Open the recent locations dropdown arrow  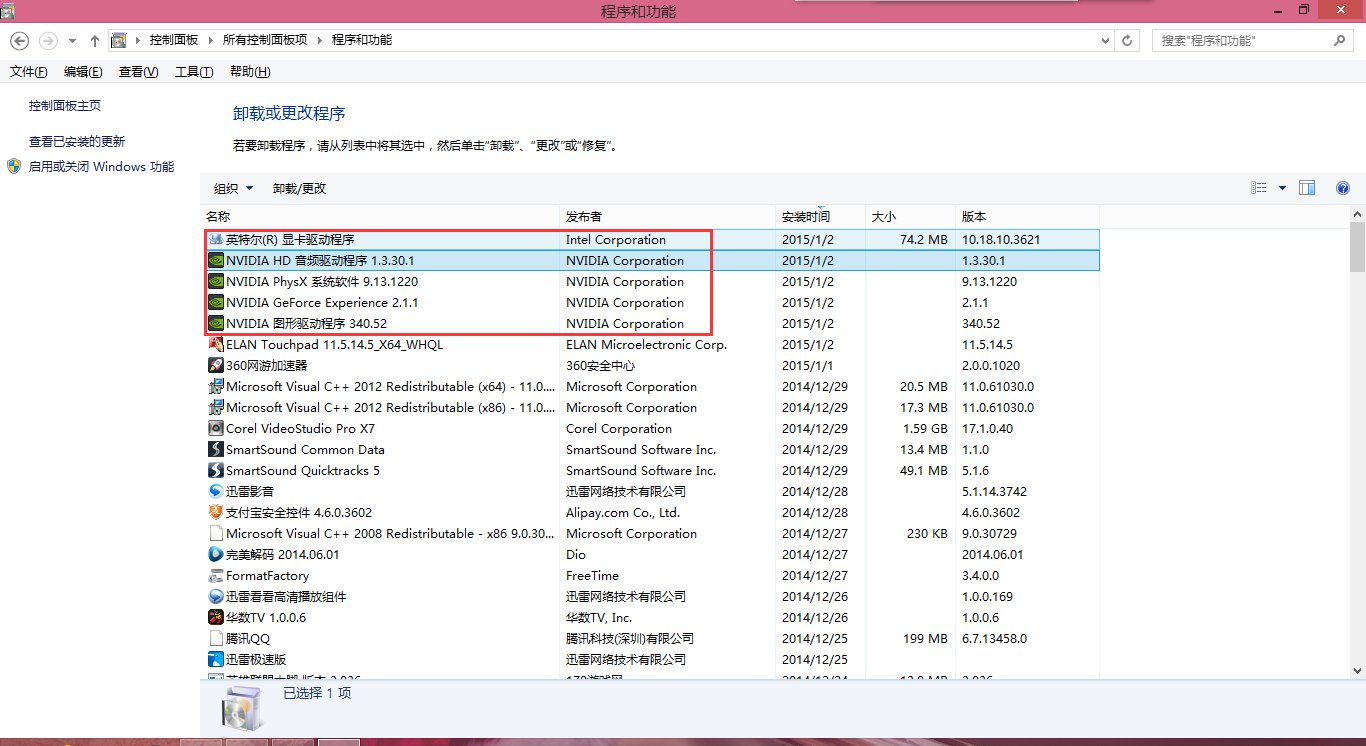coord(72,41)
